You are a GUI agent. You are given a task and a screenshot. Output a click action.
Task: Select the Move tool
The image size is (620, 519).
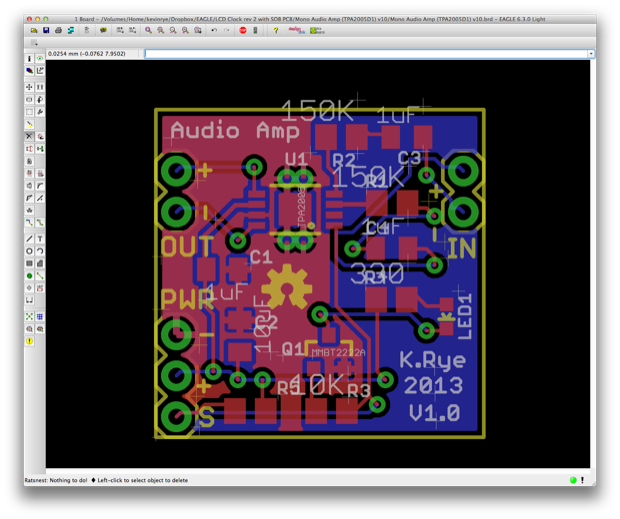tap(29, 87)
